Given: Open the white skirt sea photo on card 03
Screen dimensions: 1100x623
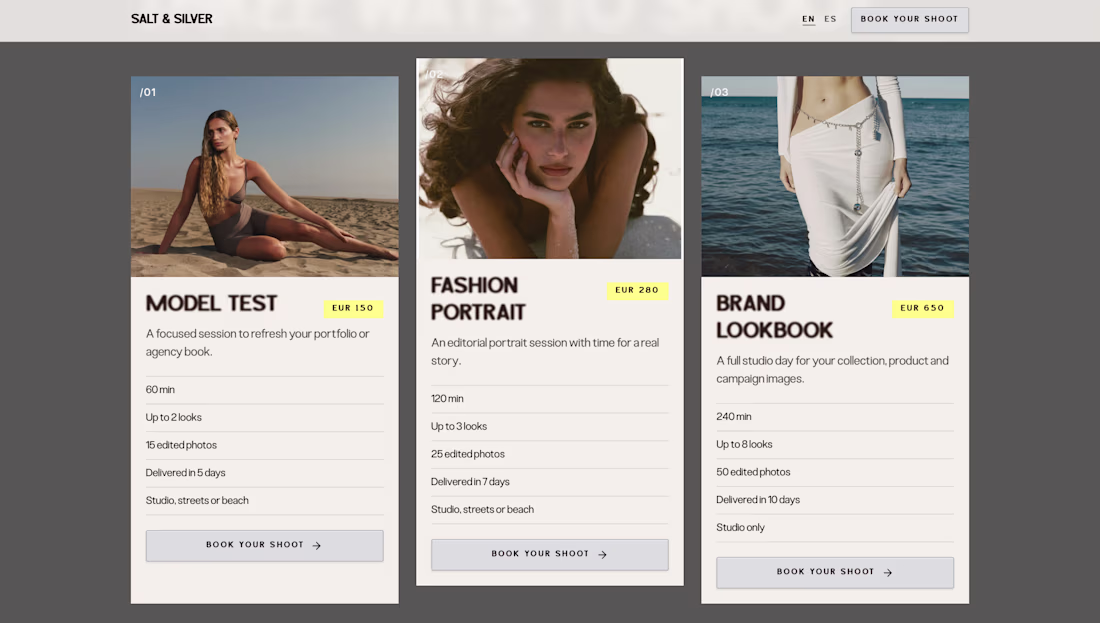Looking at the screenshot, I should (835, 176).
